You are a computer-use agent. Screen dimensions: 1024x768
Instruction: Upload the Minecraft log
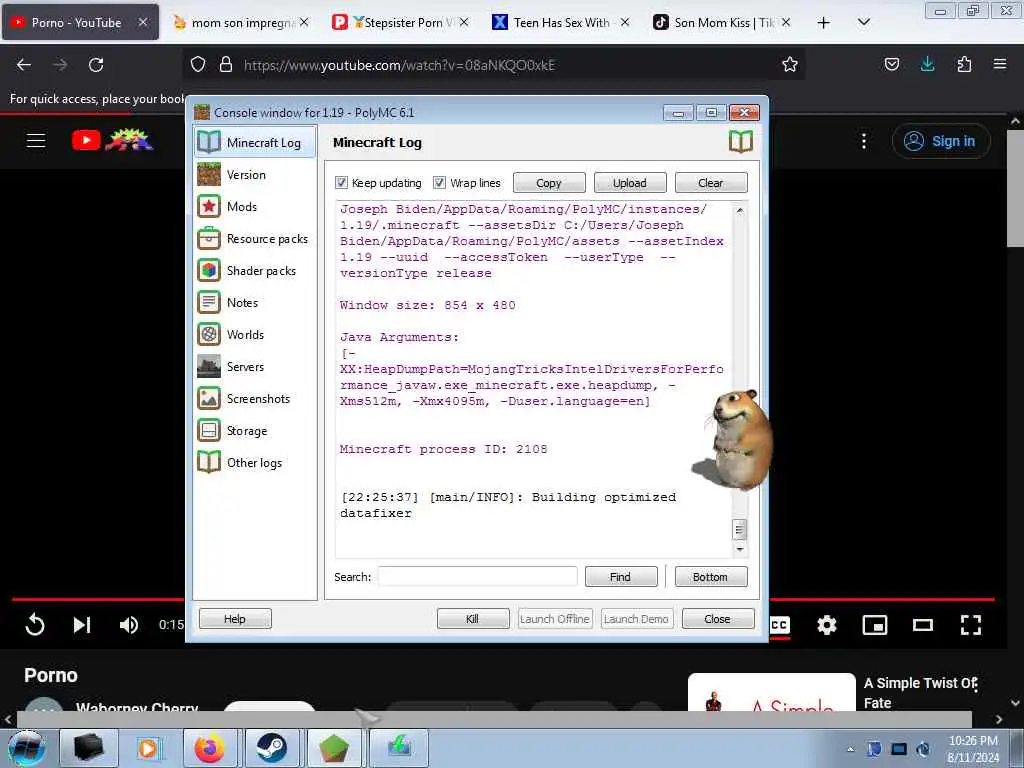[x=630, y=183]
